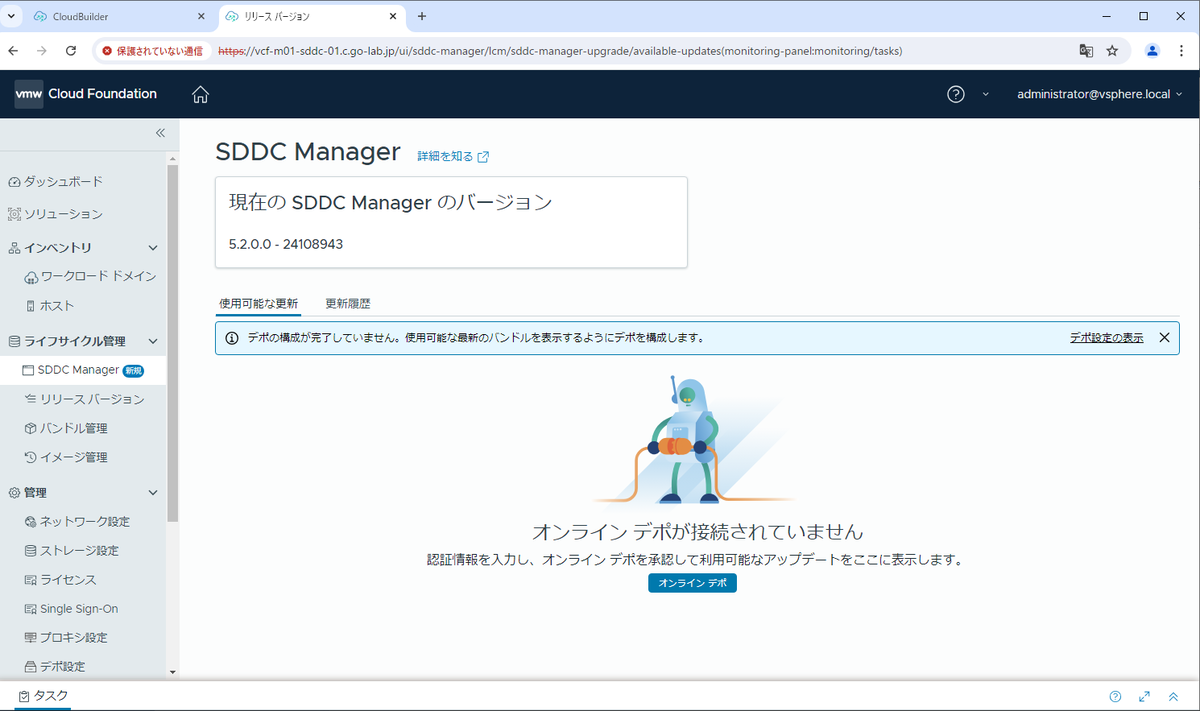The height and width of the screenshot is (711, 1200).
Task: Expand task panel to full screen
Action: [1144, 696]
